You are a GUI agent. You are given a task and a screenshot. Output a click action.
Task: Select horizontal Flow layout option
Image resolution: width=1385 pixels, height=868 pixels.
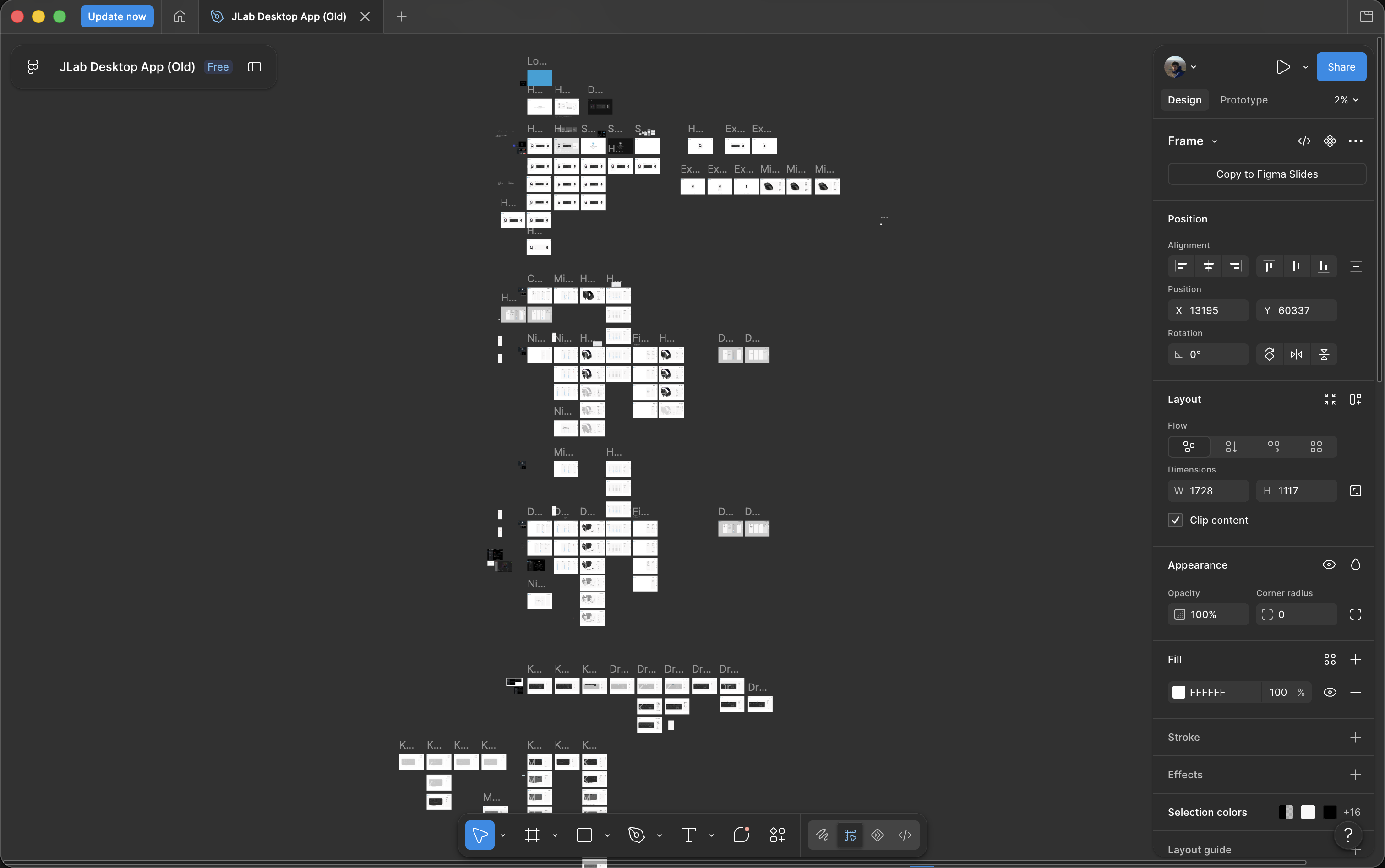pos(1274,447)
